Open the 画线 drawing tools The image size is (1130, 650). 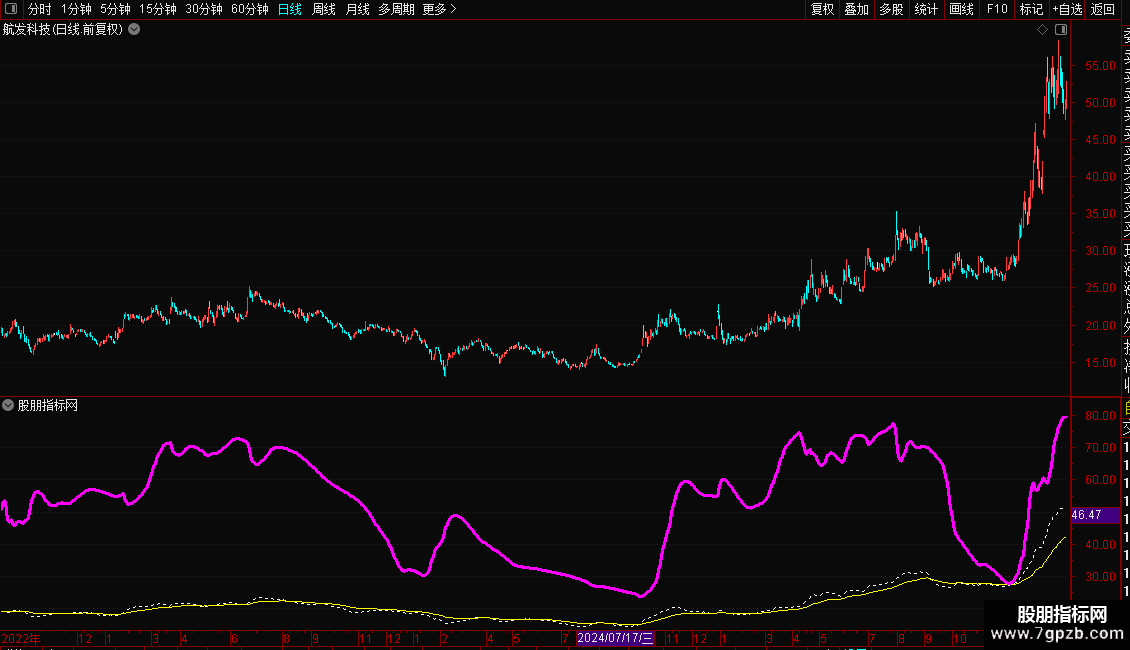[961, 9]
